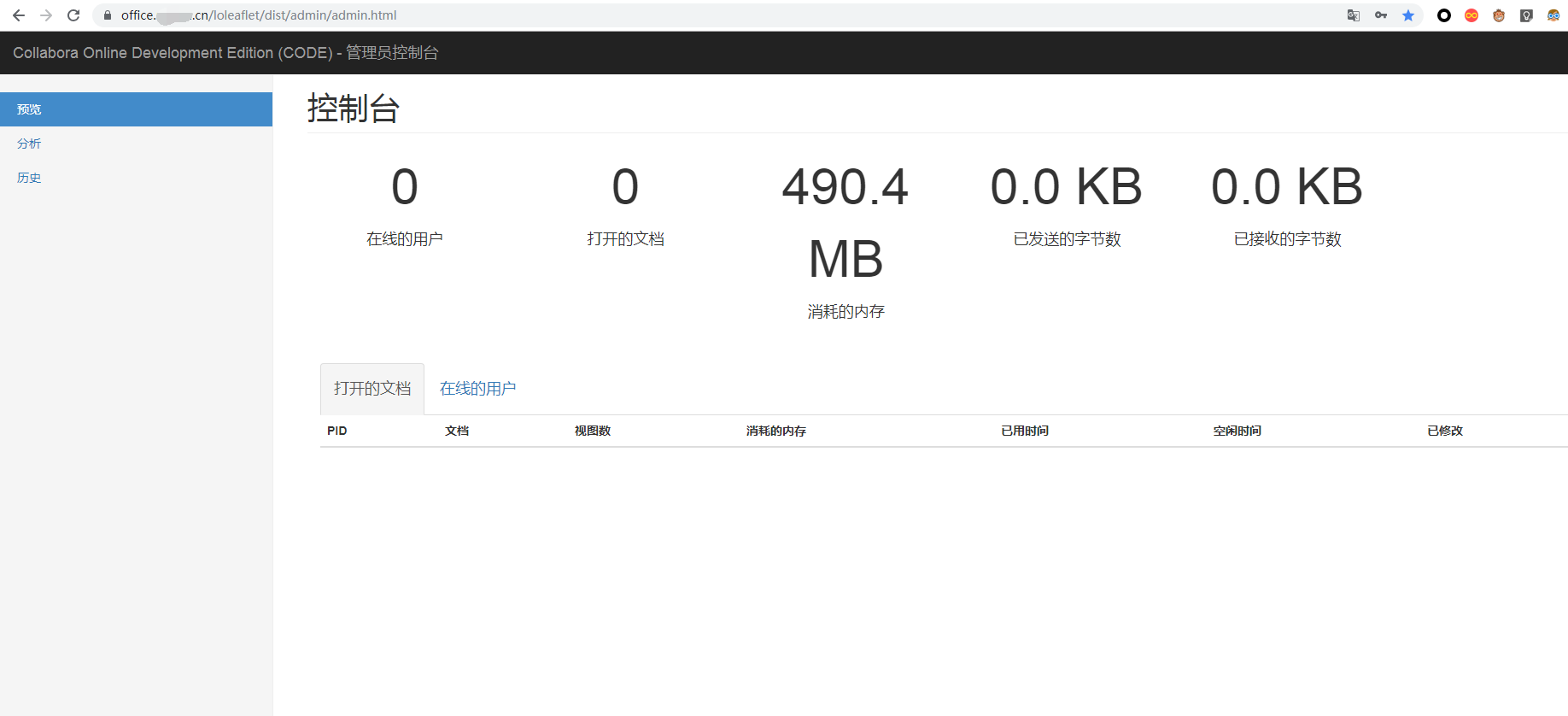Screen dimensions: 1568x716
Task: Switch to the 在线的用户 tab
Action: point(478,389)
